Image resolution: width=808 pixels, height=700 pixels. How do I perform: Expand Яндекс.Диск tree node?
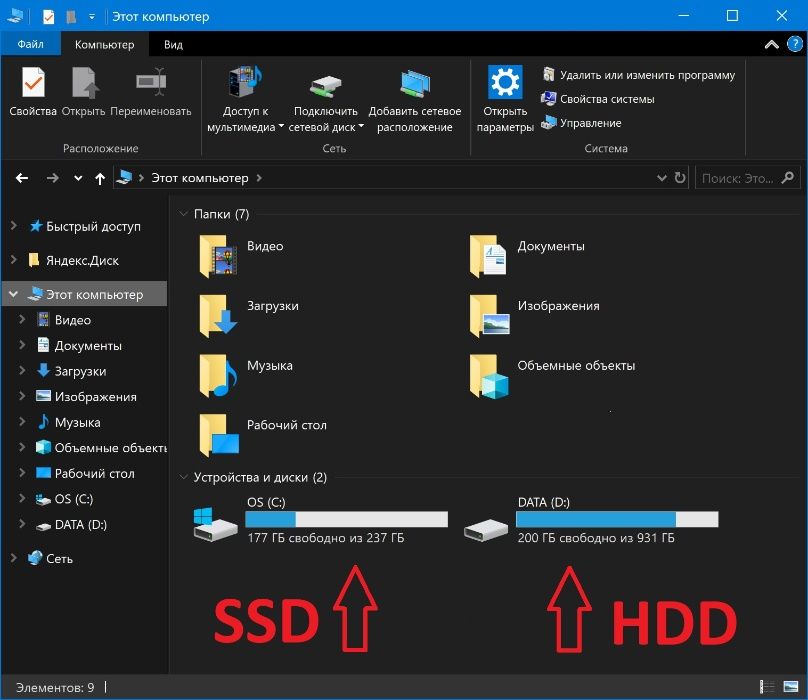pyautogui.click(x=14, y=260)
